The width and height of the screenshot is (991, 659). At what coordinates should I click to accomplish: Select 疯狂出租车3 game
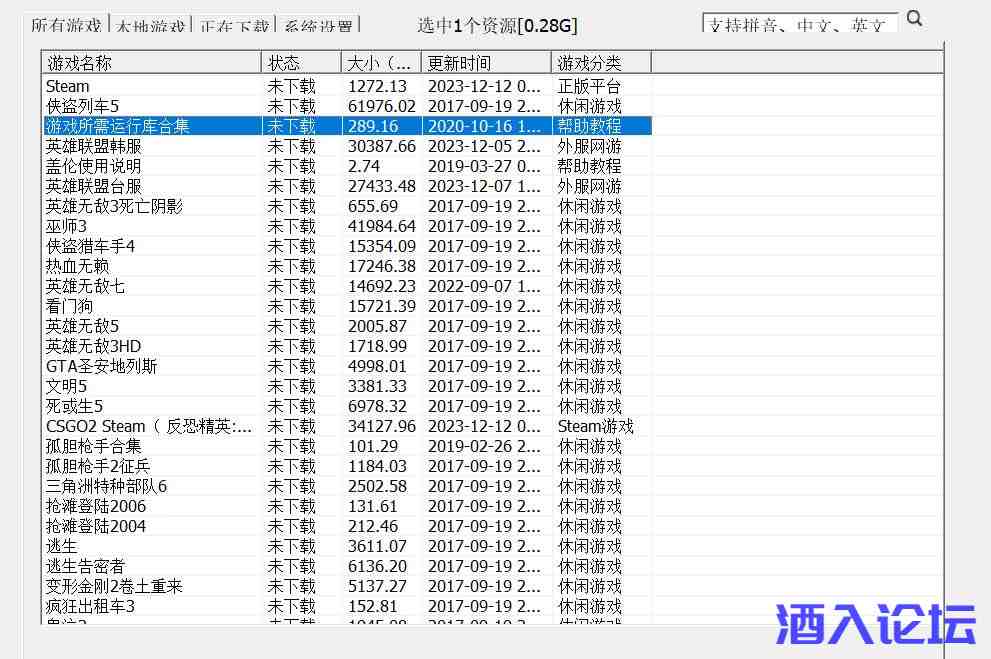tap(346, 607)
